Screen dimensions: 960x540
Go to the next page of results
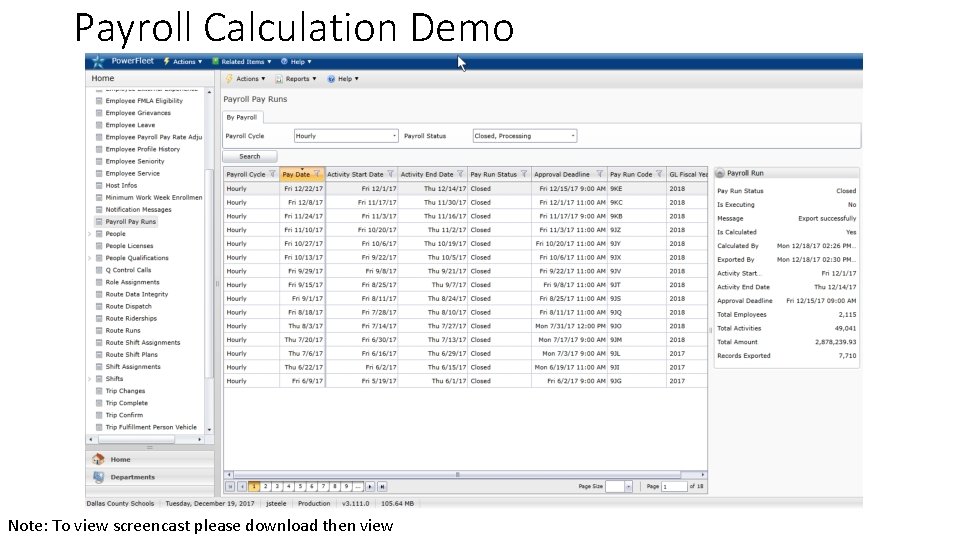click(x=370, y=487)
